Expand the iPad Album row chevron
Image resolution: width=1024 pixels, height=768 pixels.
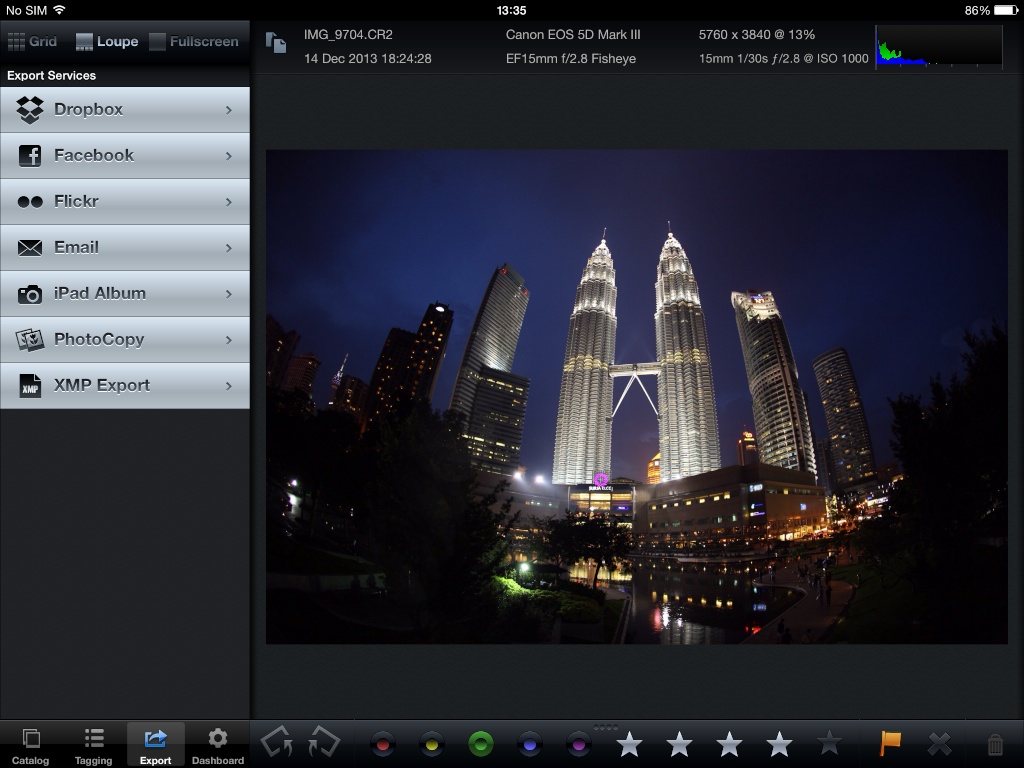(229, 294)
